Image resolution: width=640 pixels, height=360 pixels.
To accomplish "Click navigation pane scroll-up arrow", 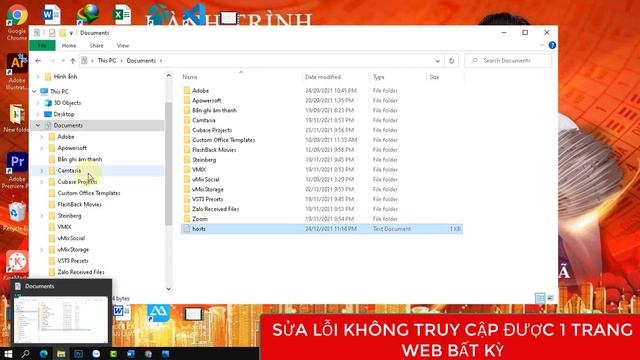I will [x=169, y=76].
